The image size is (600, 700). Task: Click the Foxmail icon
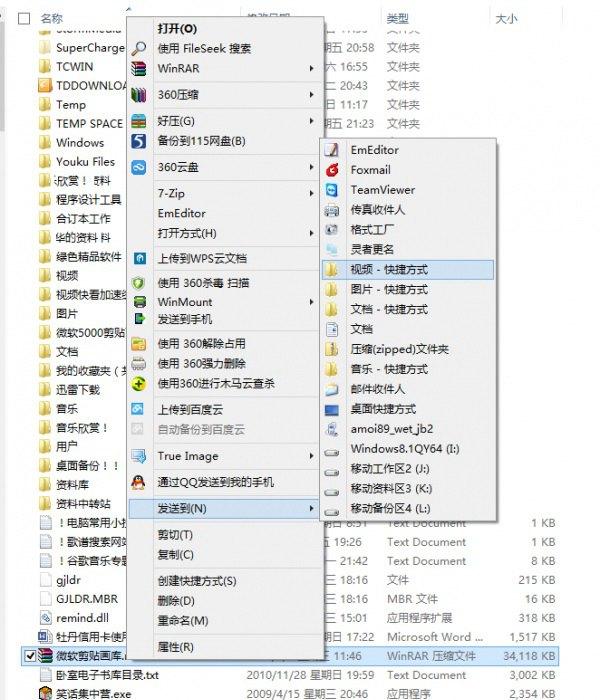pos(331,170)
